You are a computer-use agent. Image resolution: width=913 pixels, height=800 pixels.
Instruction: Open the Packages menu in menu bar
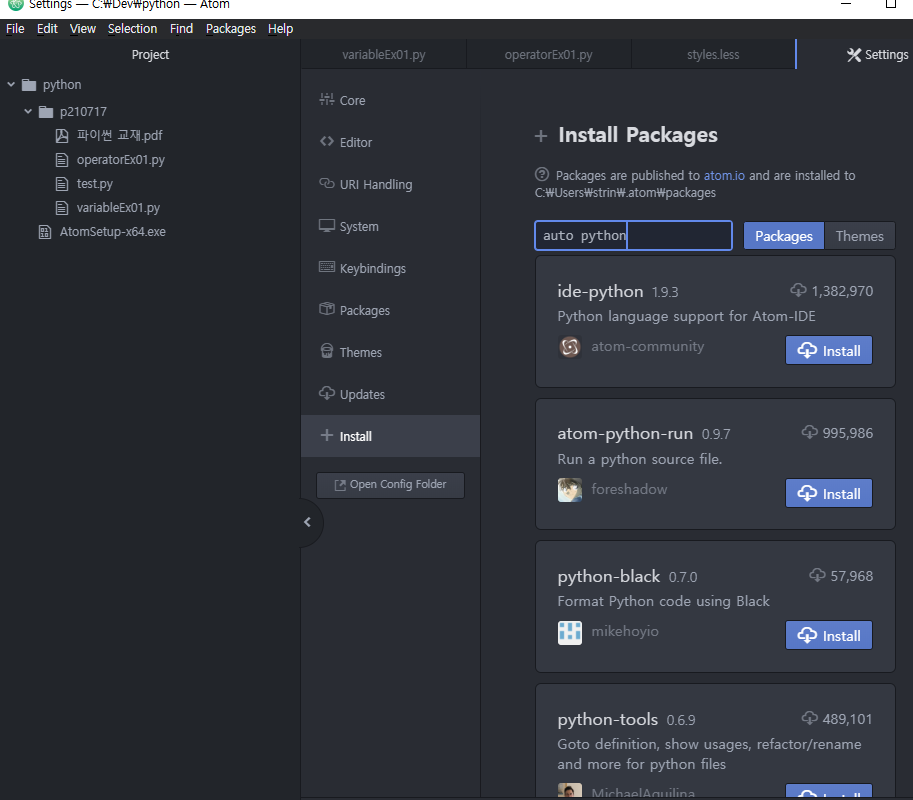click(231, 29)
